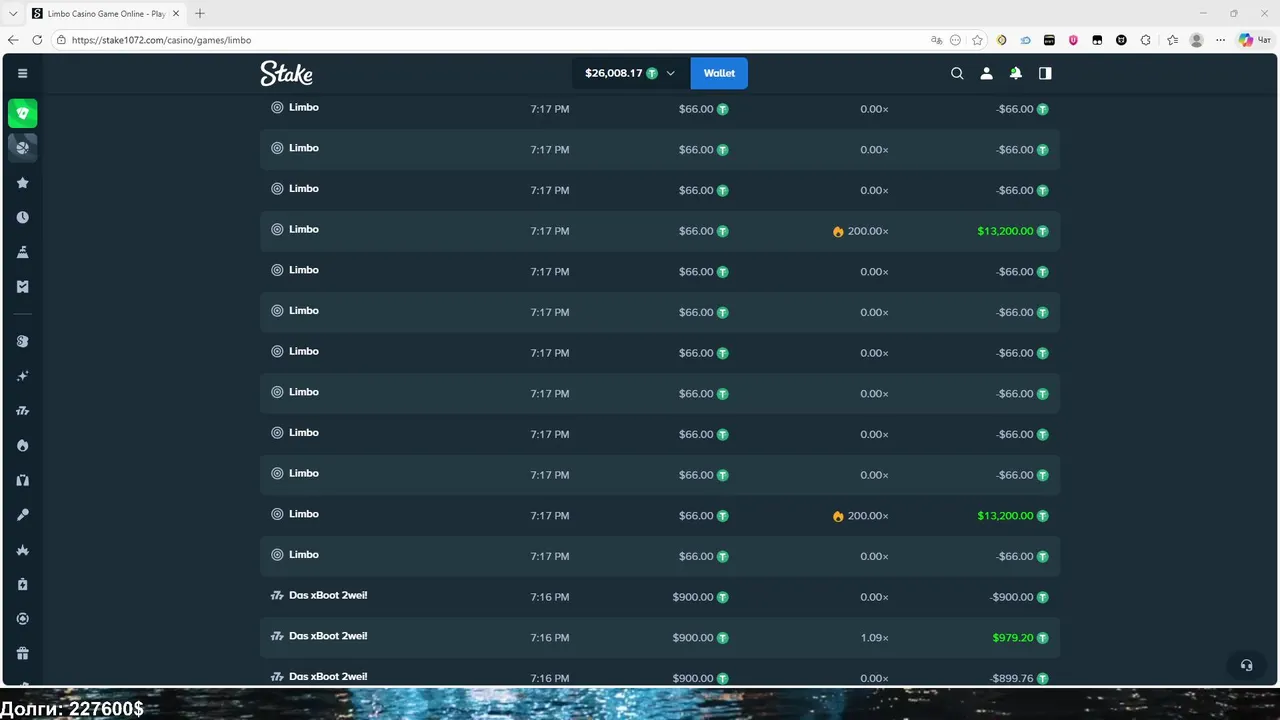The image size is (1280, 720).
Task: Open the crown icon in sidebar
Action: tap(23, 550)
